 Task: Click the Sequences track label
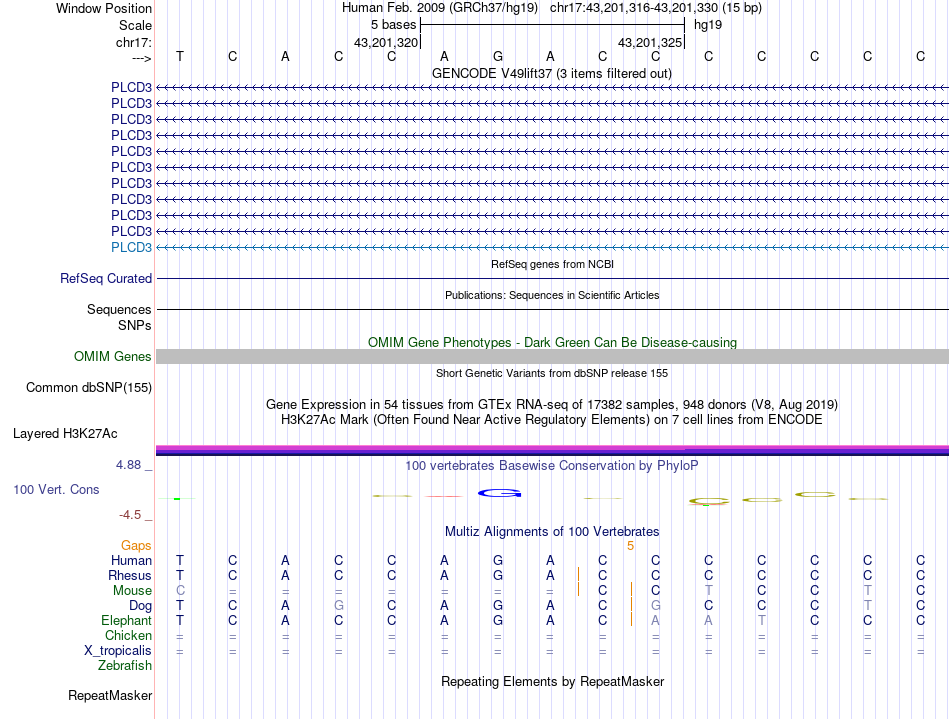pos(119,310)
